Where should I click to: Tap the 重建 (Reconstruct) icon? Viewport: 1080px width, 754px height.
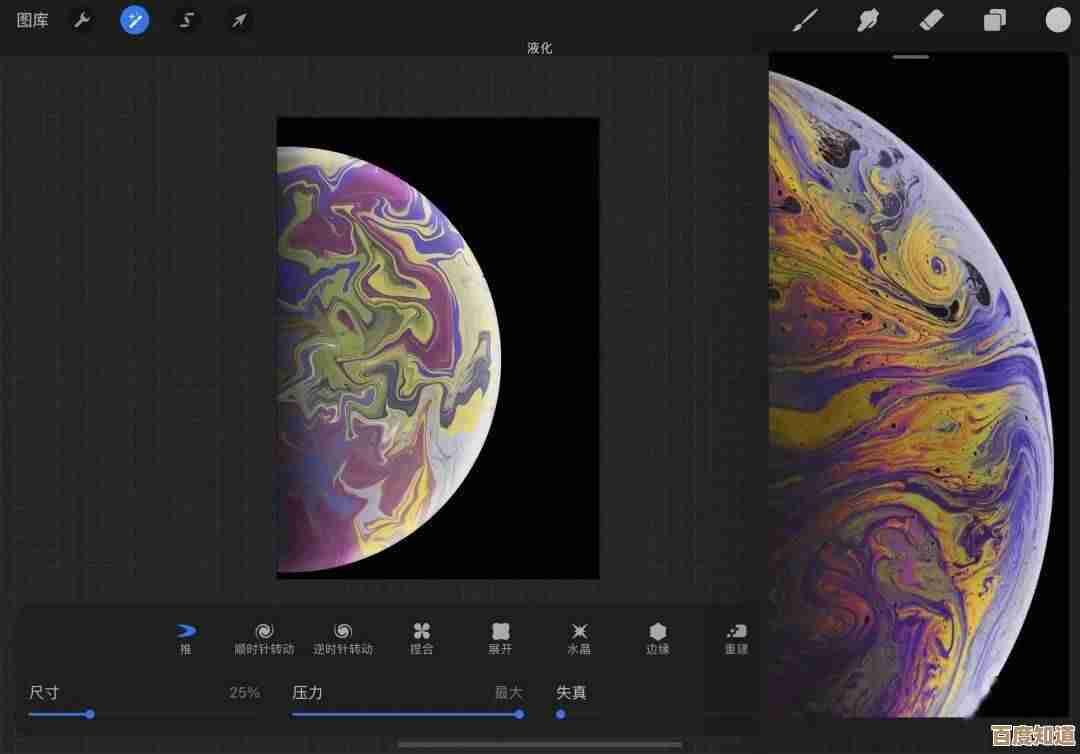(x=736, y=637)
